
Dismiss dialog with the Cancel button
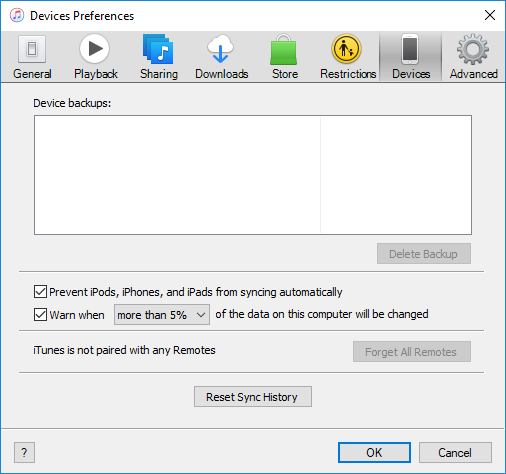(455, 453)
